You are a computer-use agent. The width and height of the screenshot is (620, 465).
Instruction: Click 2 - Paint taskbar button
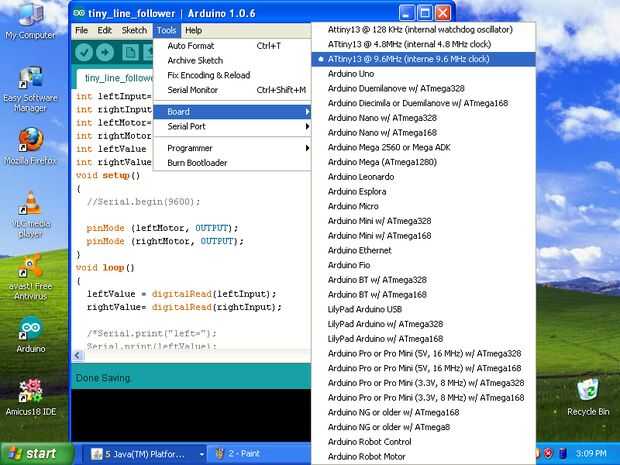click(259, 454)
